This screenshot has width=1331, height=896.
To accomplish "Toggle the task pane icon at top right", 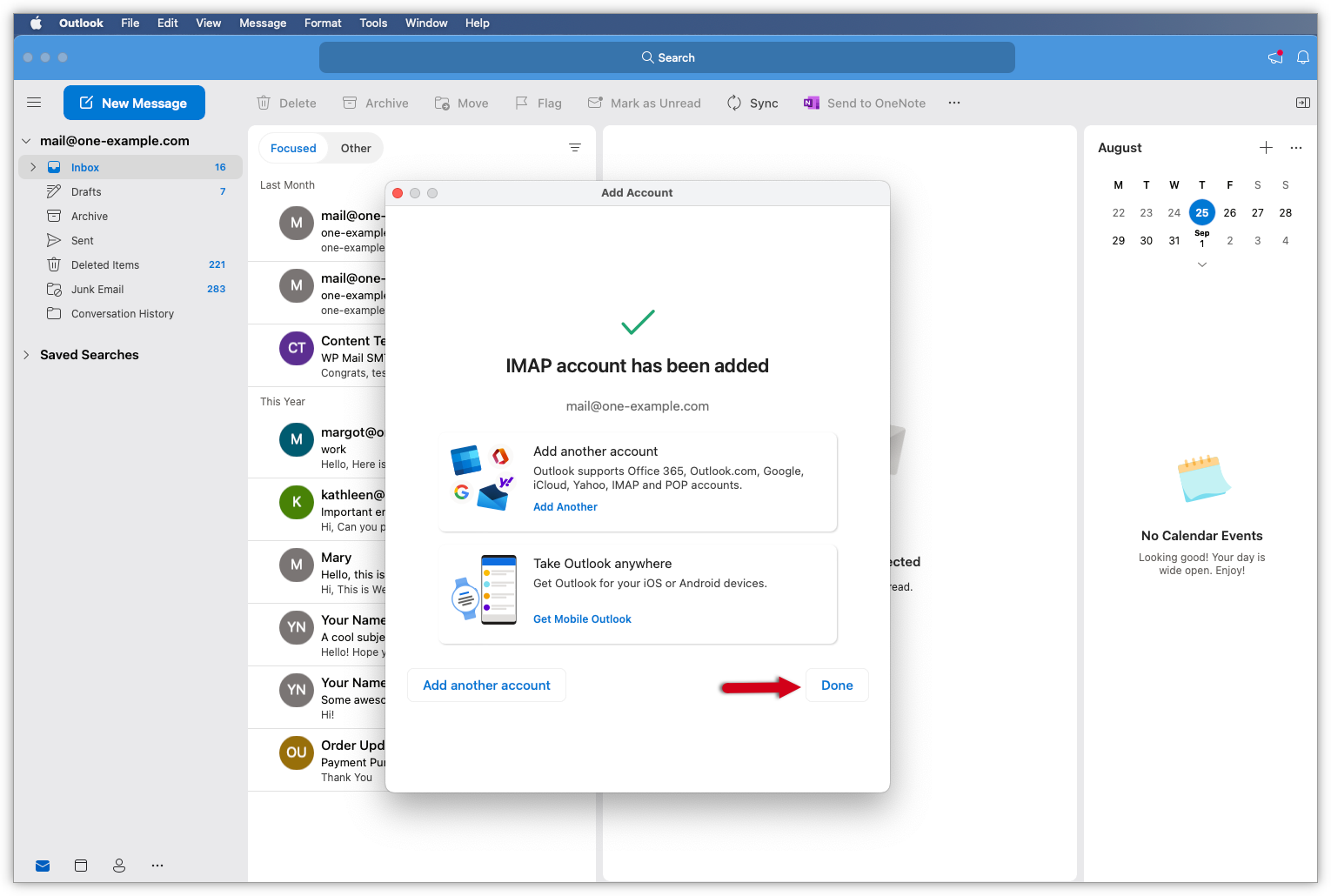I will 1302,103.
